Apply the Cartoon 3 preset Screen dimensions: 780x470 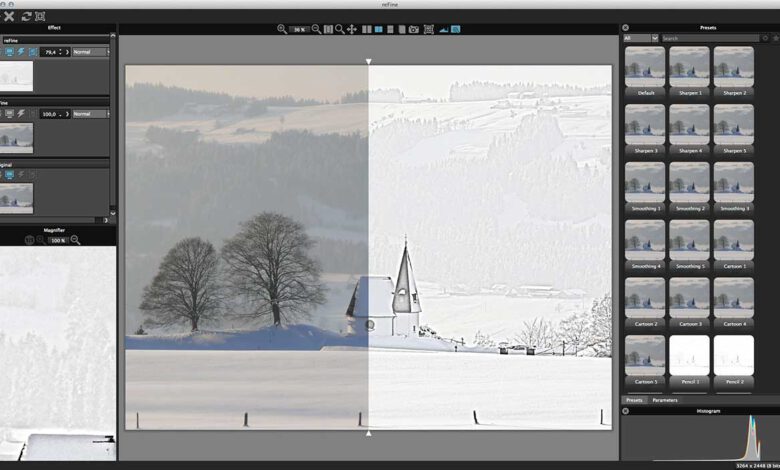point(689,301)
